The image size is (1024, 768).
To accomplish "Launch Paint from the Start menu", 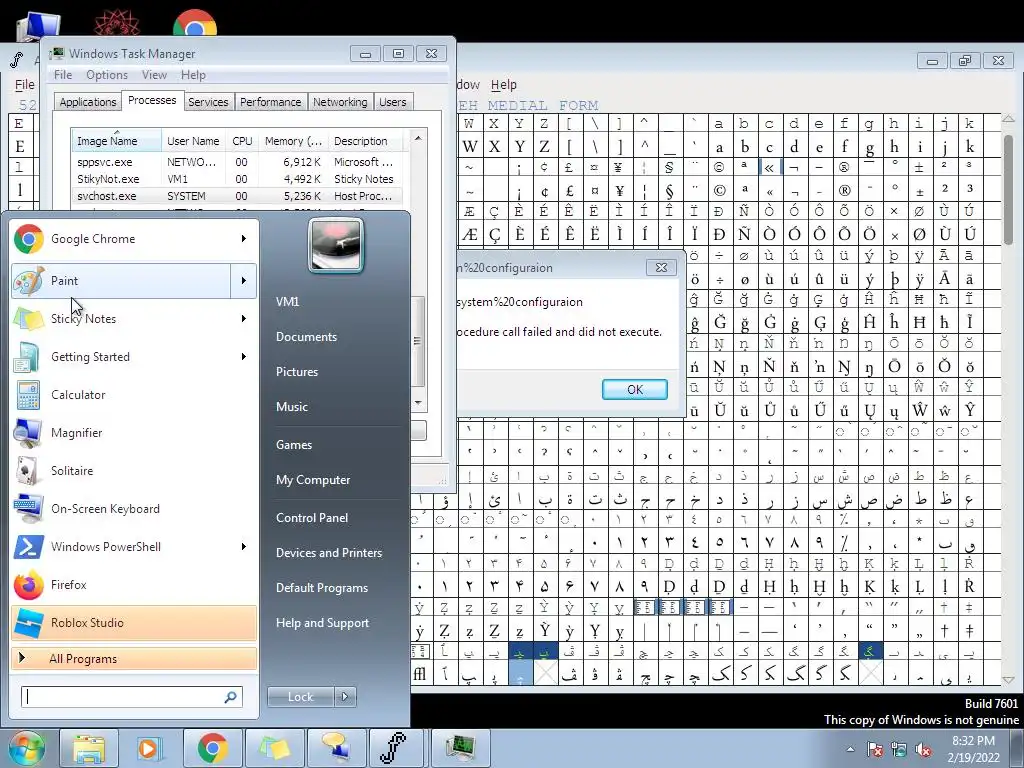I will coord(121,281).
